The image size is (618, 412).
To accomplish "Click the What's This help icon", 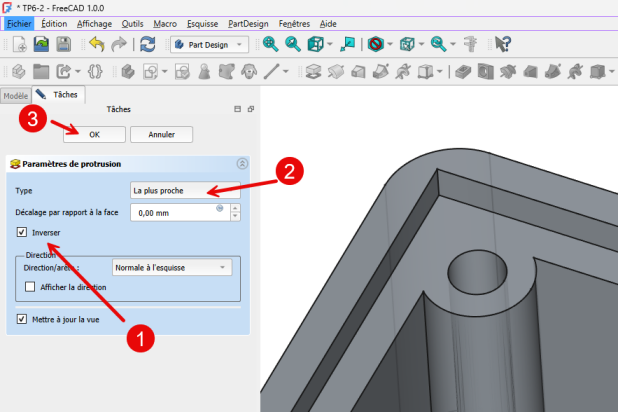I will point(503,44).
